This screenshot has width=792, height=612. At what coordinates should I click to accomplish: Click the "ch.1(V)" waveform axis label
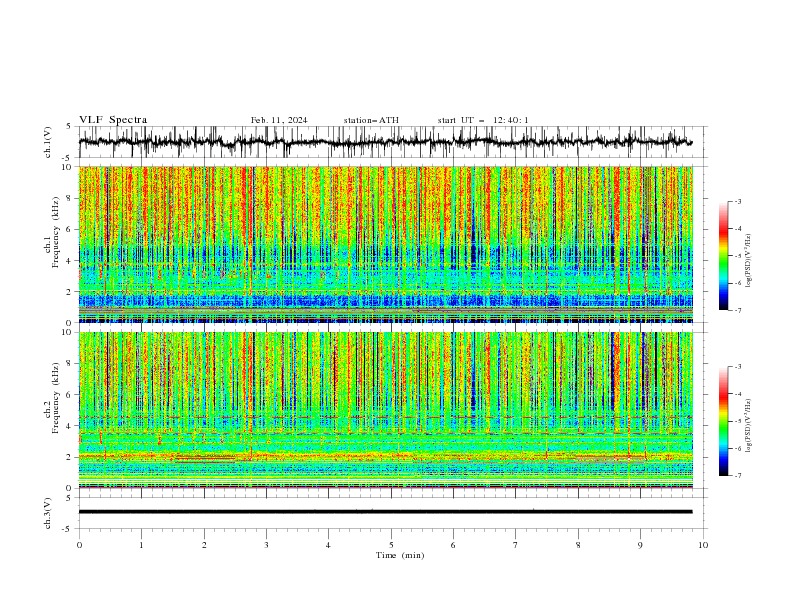(48, 142)
